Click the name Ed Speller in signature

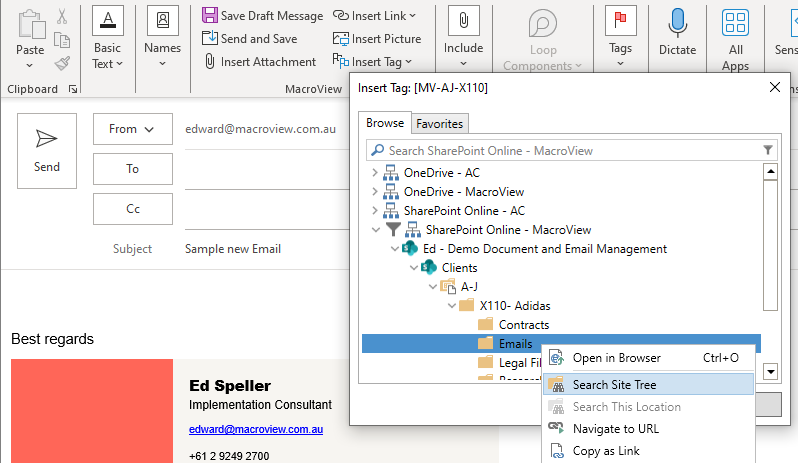coord(230,386)
